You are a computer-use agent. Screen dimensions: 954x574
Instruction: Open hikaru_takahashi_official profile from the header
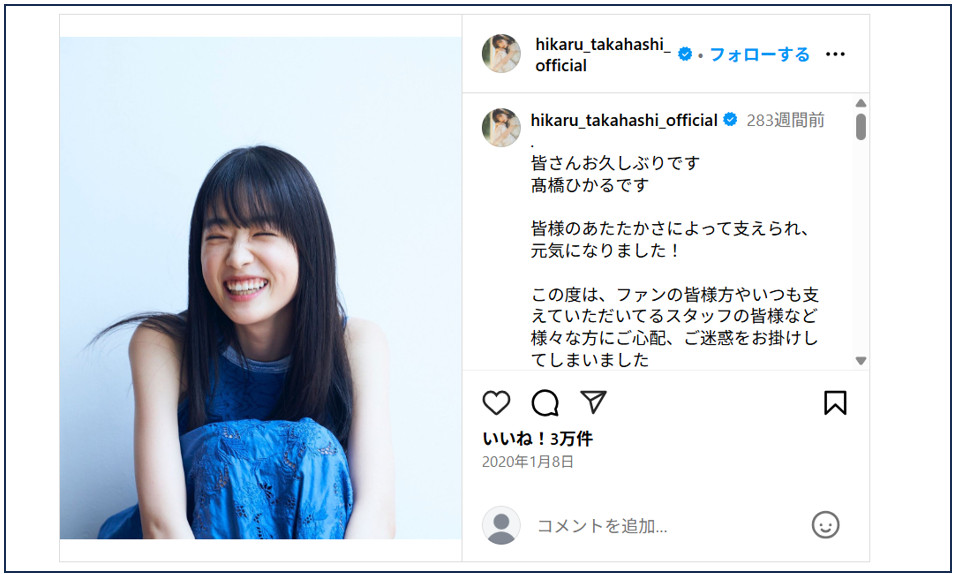point(602,55)
